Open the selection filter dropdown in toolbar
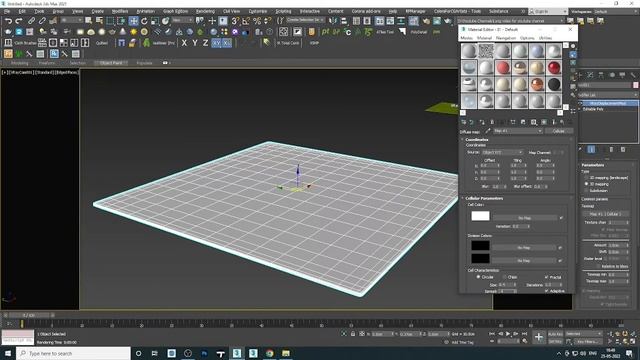 (71, 20)
